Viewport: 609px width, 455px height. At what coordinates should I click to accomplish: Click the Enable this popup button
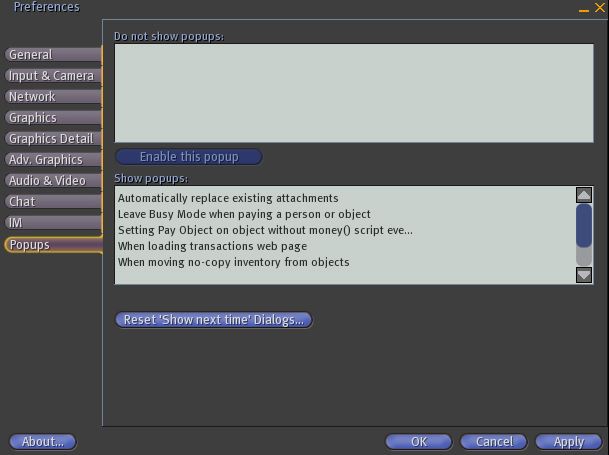click(x=189, y=157)
